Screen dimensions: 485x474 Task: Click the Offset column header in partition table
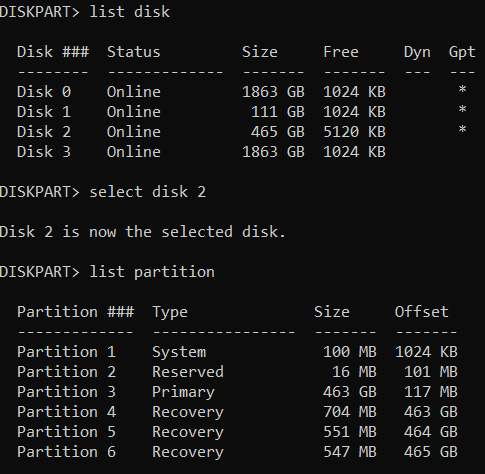click(x=422, y=312)
